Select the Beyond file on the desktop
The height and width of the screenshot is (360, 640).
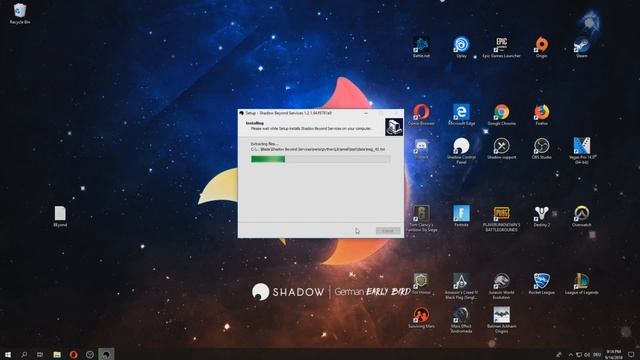pyautogui.click(x=60, y=216)
